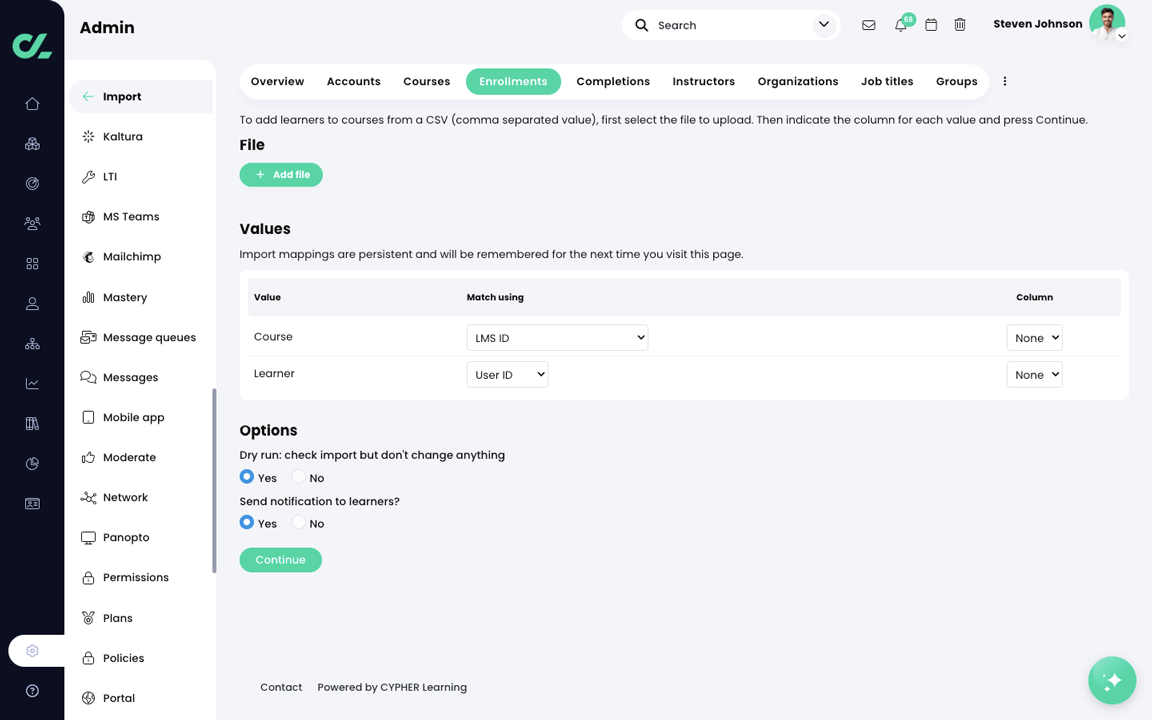This screenshot has height=720, width=1152.
Task: Open the Column dropdown for the Course row
Action: click(1034, 337)
